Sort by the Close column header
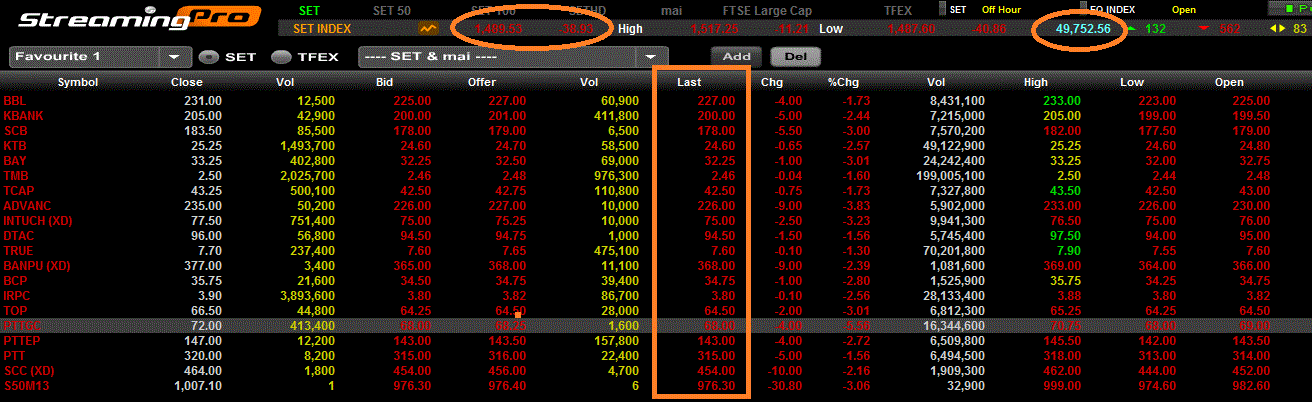 tap(186, 83)
